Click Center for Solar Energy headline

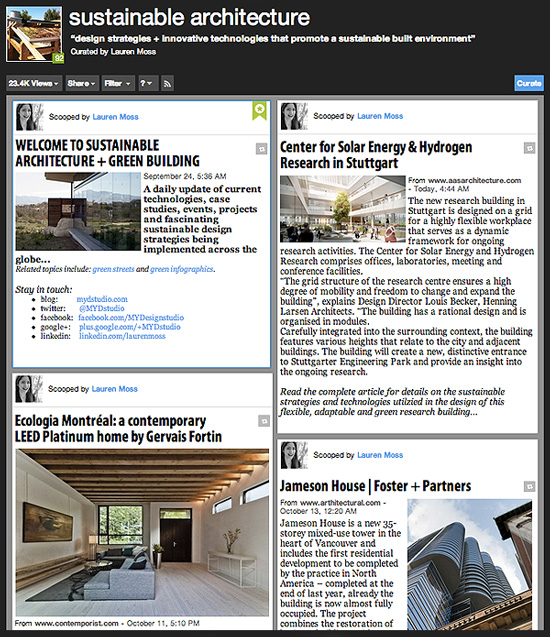click(x=376, y=155)
